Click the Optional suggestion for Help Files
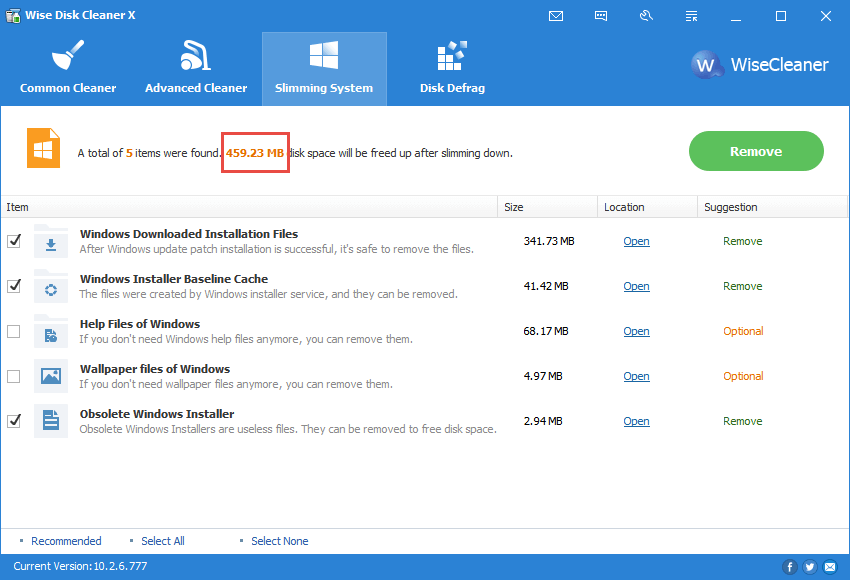 (743, 331)
